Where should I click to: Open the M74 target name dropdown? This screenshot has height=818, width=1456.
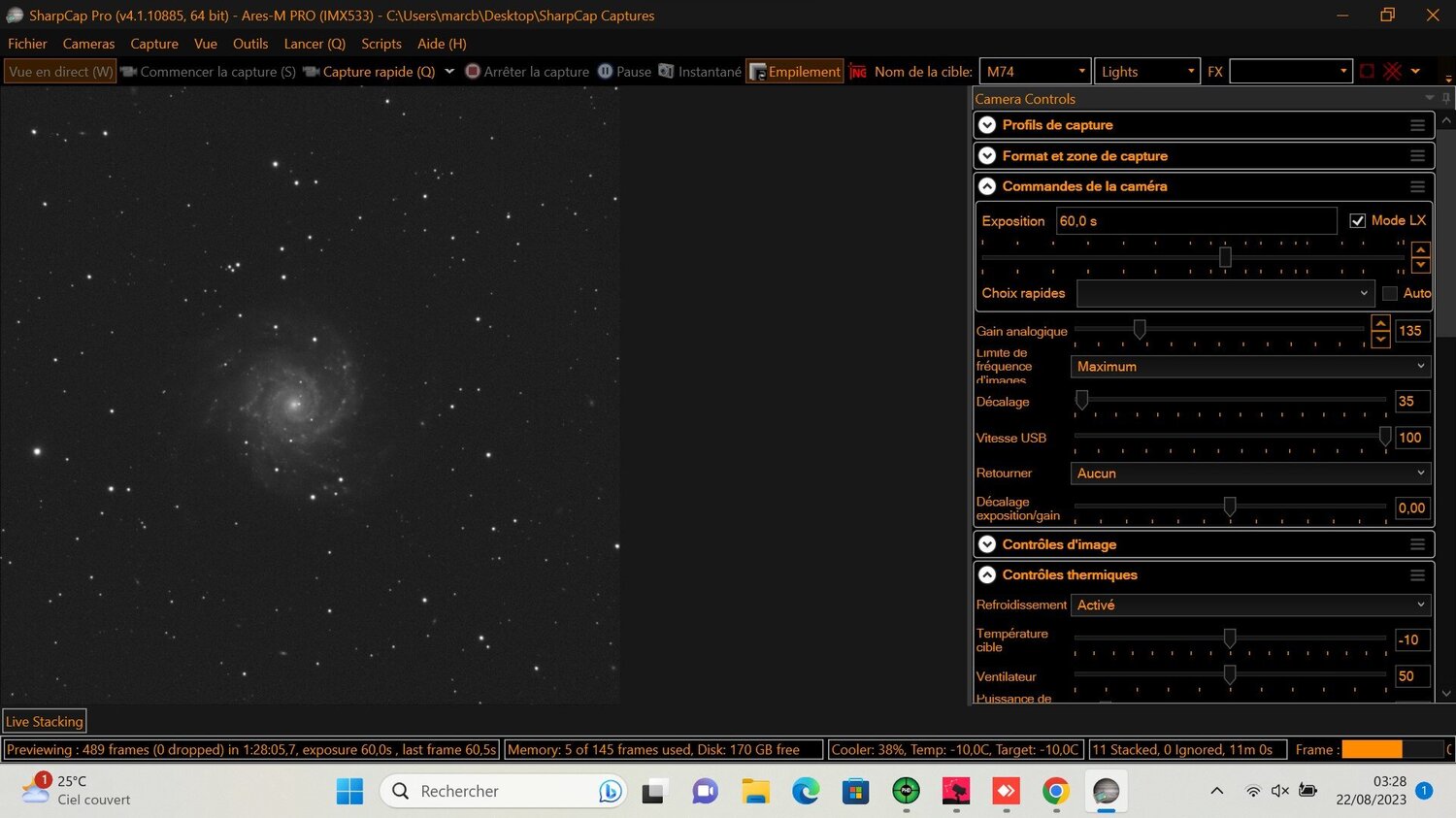coord(1035,72)
